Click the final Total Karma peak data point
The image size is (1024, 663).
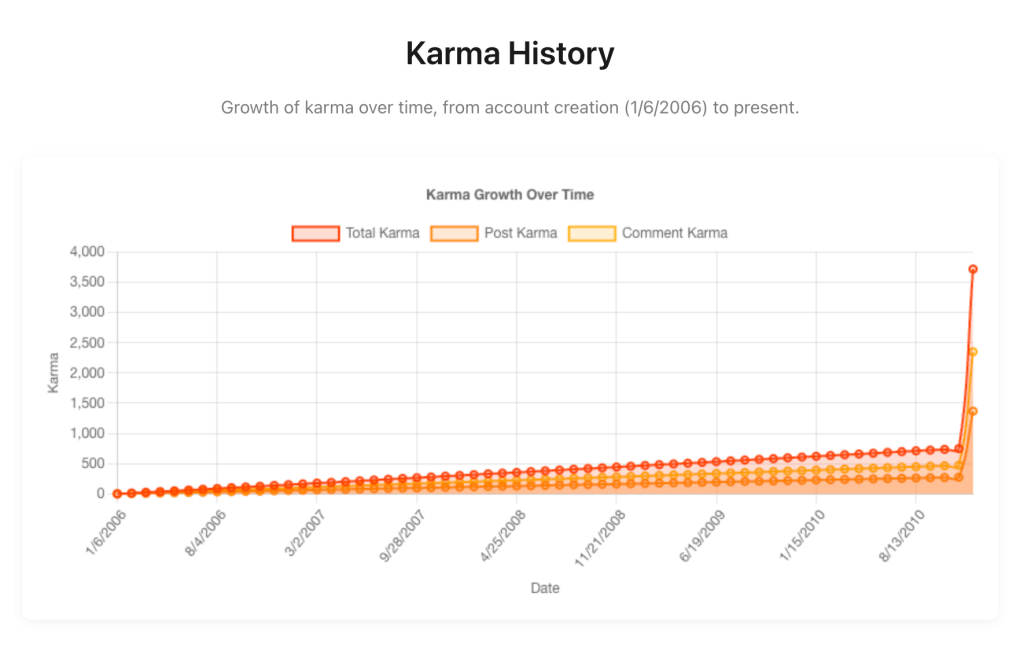(972, 269)
